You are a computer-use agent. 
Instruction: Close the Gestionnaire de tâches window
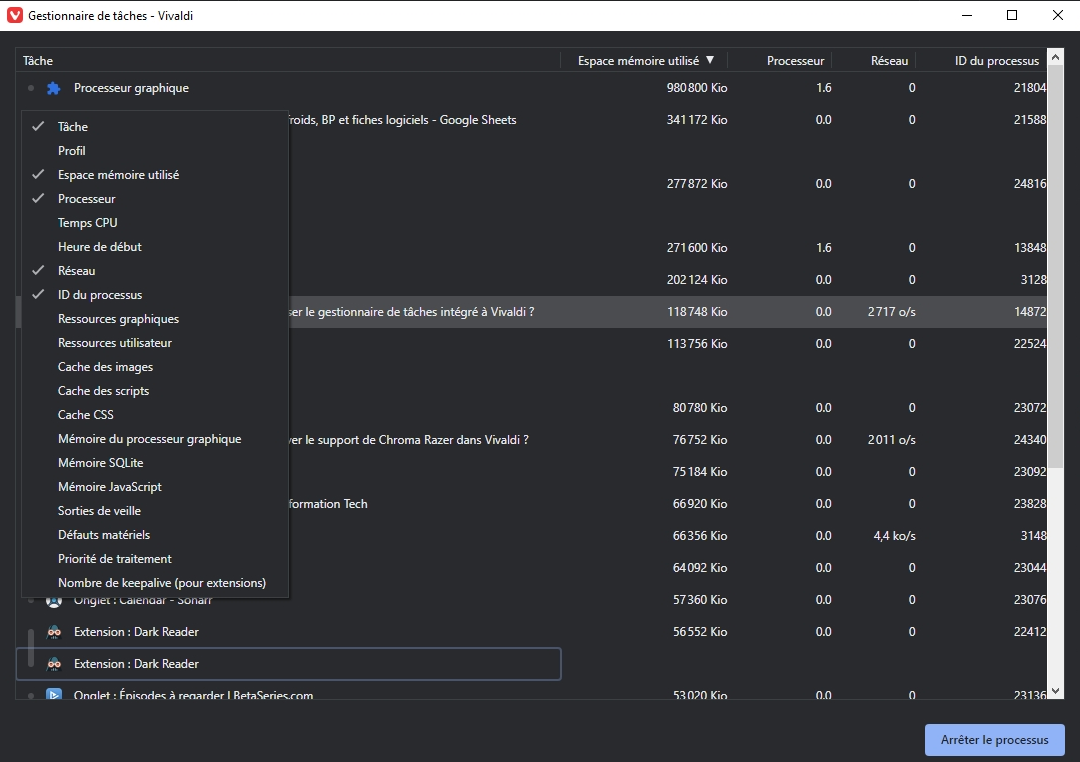click(x=1057, y=15)
